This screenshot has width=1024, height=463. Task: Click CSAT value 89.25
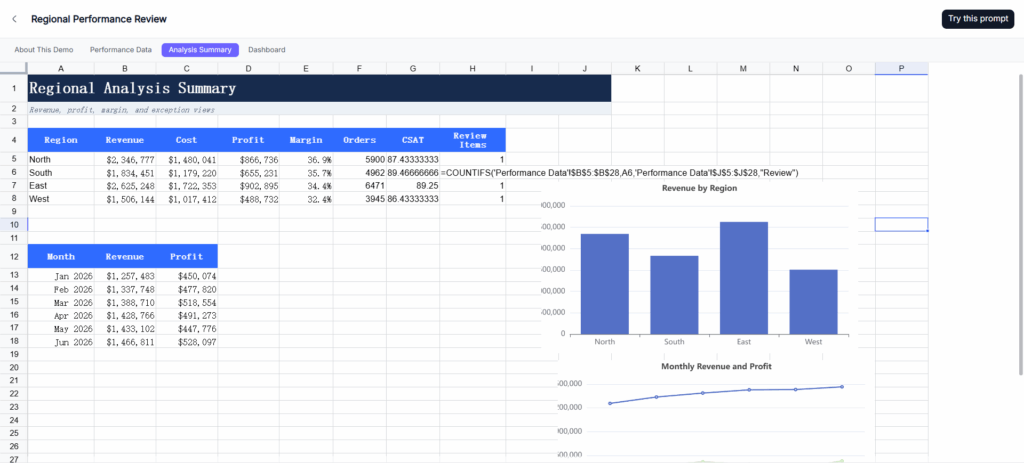[x=413, y=185]
